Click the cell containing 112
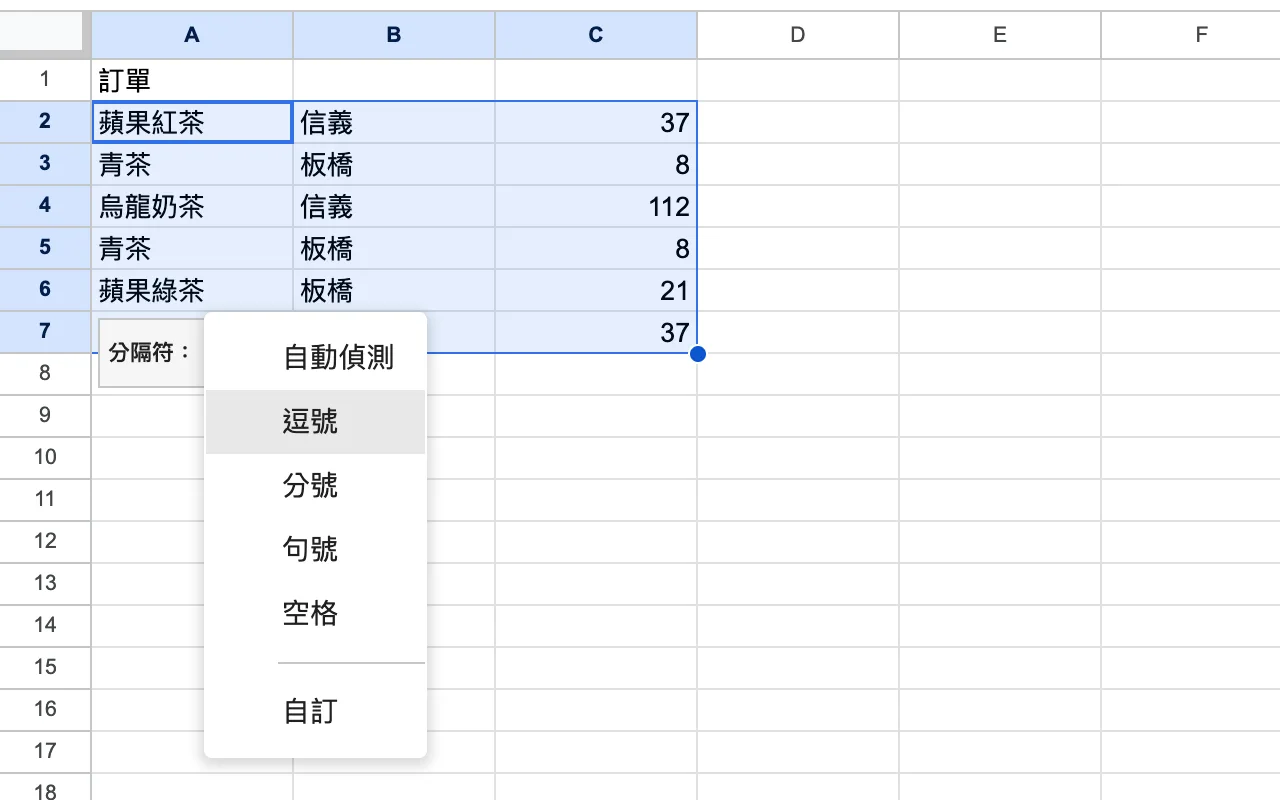The image size is (1280, 800). click(x=596, y=206)
